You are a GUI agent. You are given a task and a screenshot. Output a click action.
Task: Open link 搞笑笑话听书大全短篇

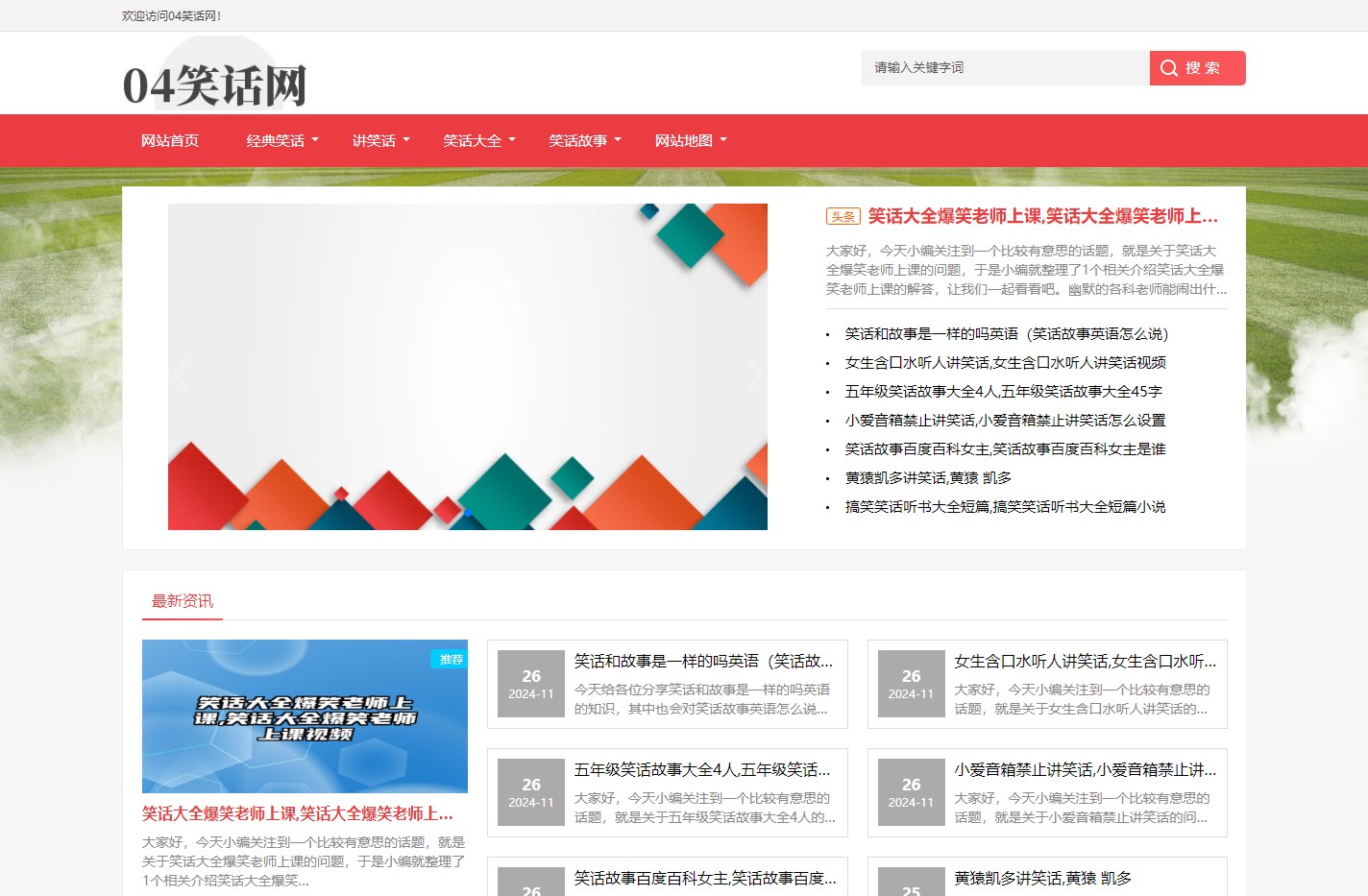1005,507
